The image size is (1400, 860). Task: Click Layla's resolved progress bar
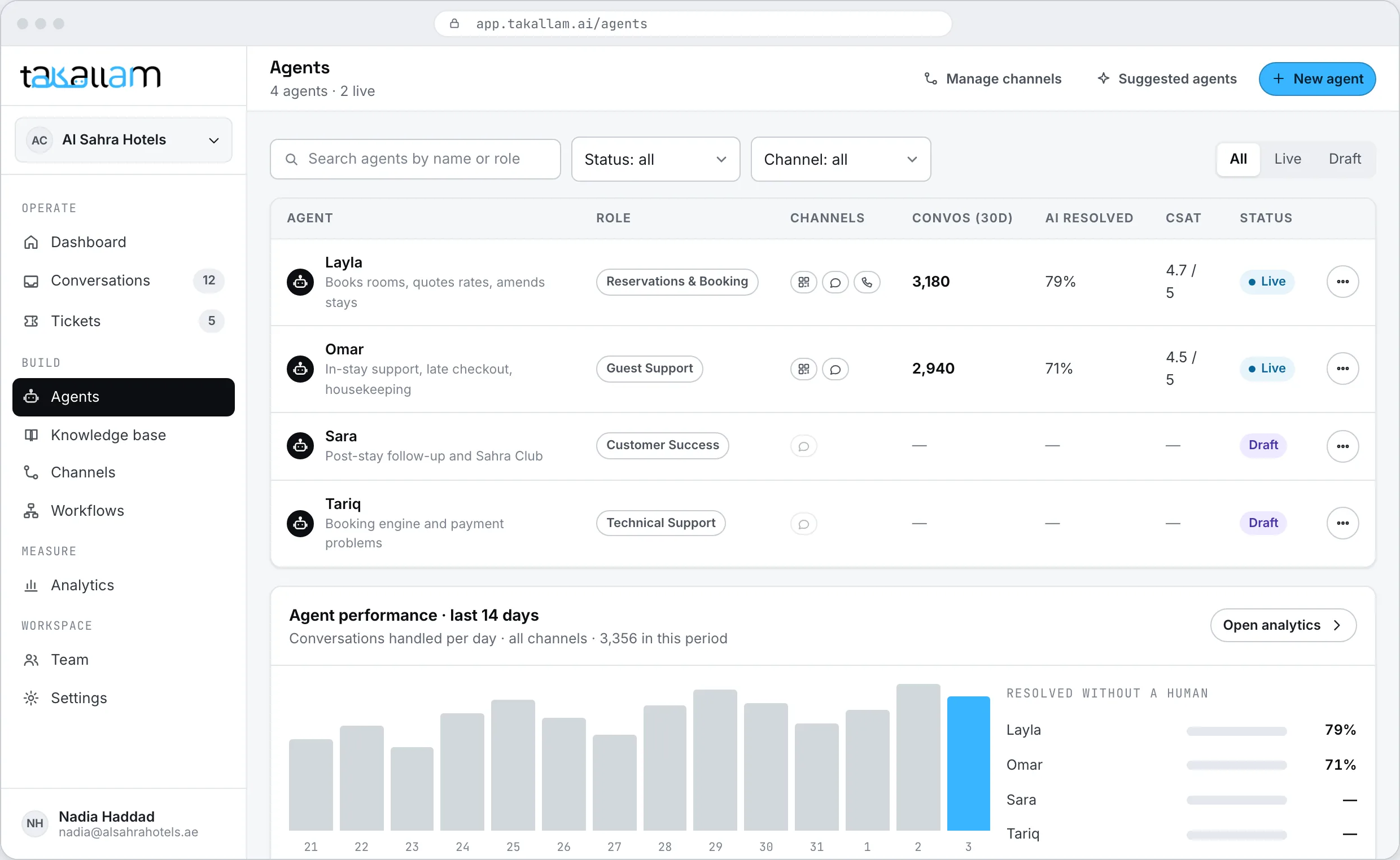(x=1236, y=731)
